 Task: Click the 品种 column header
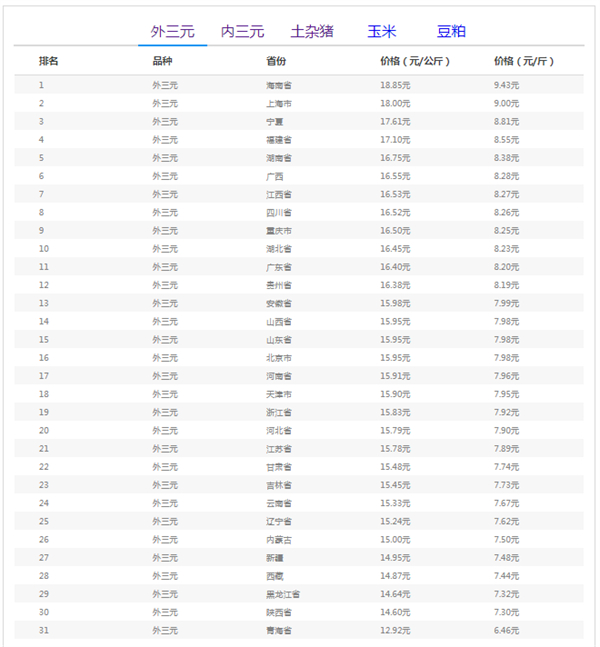pos(162,62)
